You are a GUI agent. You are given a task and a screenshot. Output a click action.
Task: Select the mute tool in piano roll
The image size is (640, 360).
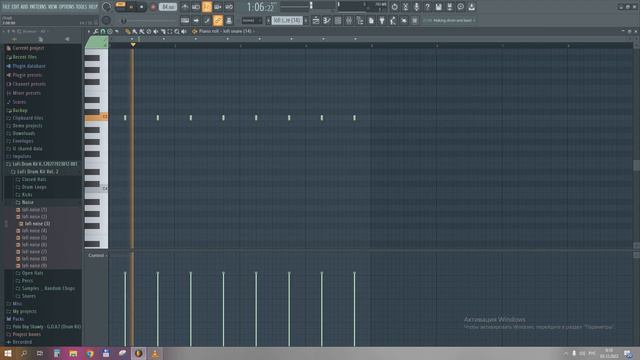pyautogui.click(x=156, y=31)
